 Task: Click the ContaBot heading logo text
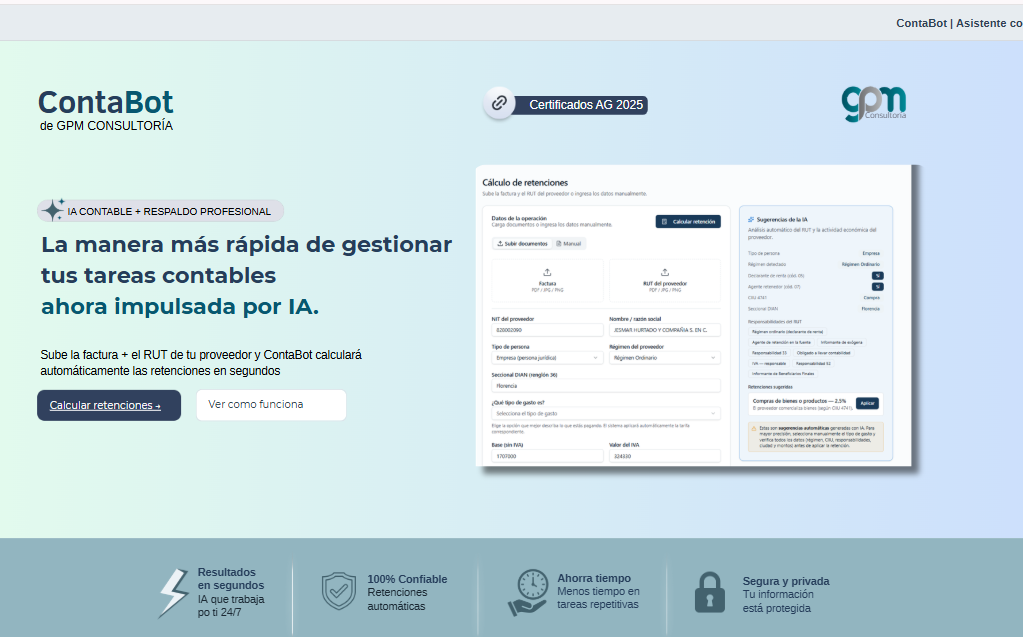[x=106, y=102]
